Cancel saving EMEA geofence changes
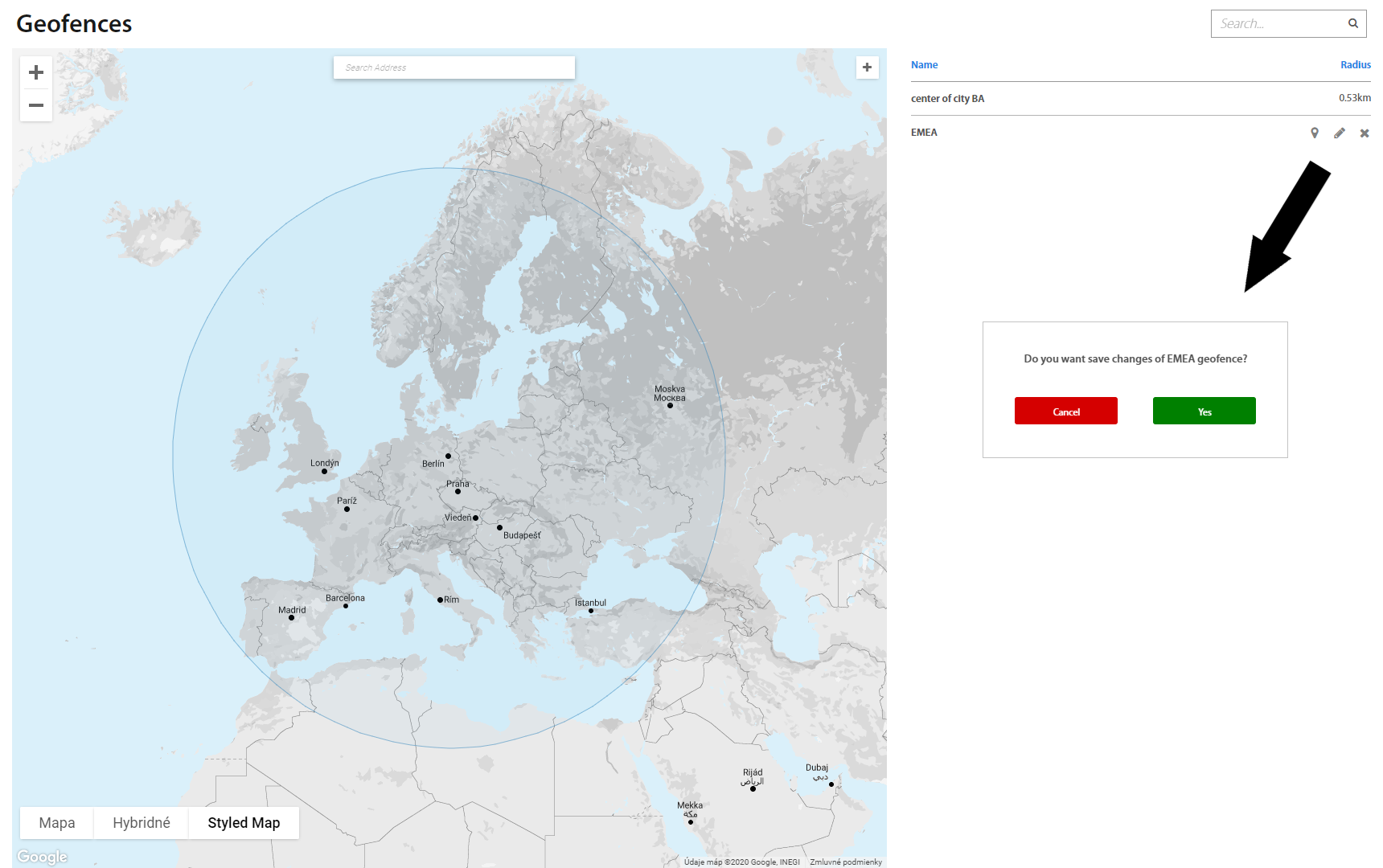 coord(1065,411)
